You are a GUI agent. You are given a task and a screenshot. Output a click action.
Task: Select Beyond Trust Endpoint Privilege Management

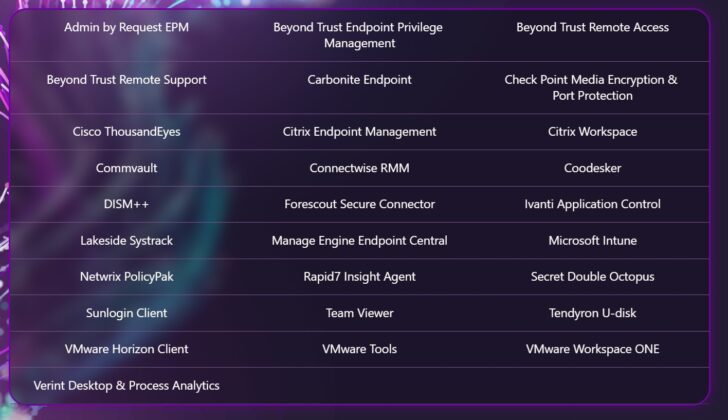pos(358,35)
